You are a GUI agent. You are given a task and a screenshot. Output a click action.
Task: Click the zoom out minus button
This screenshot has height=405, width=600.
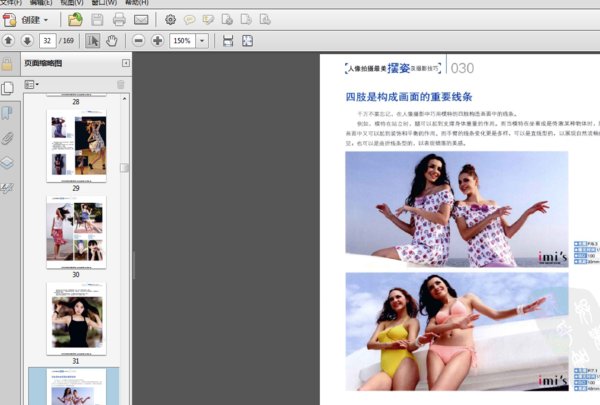click(x=139, y=41)
